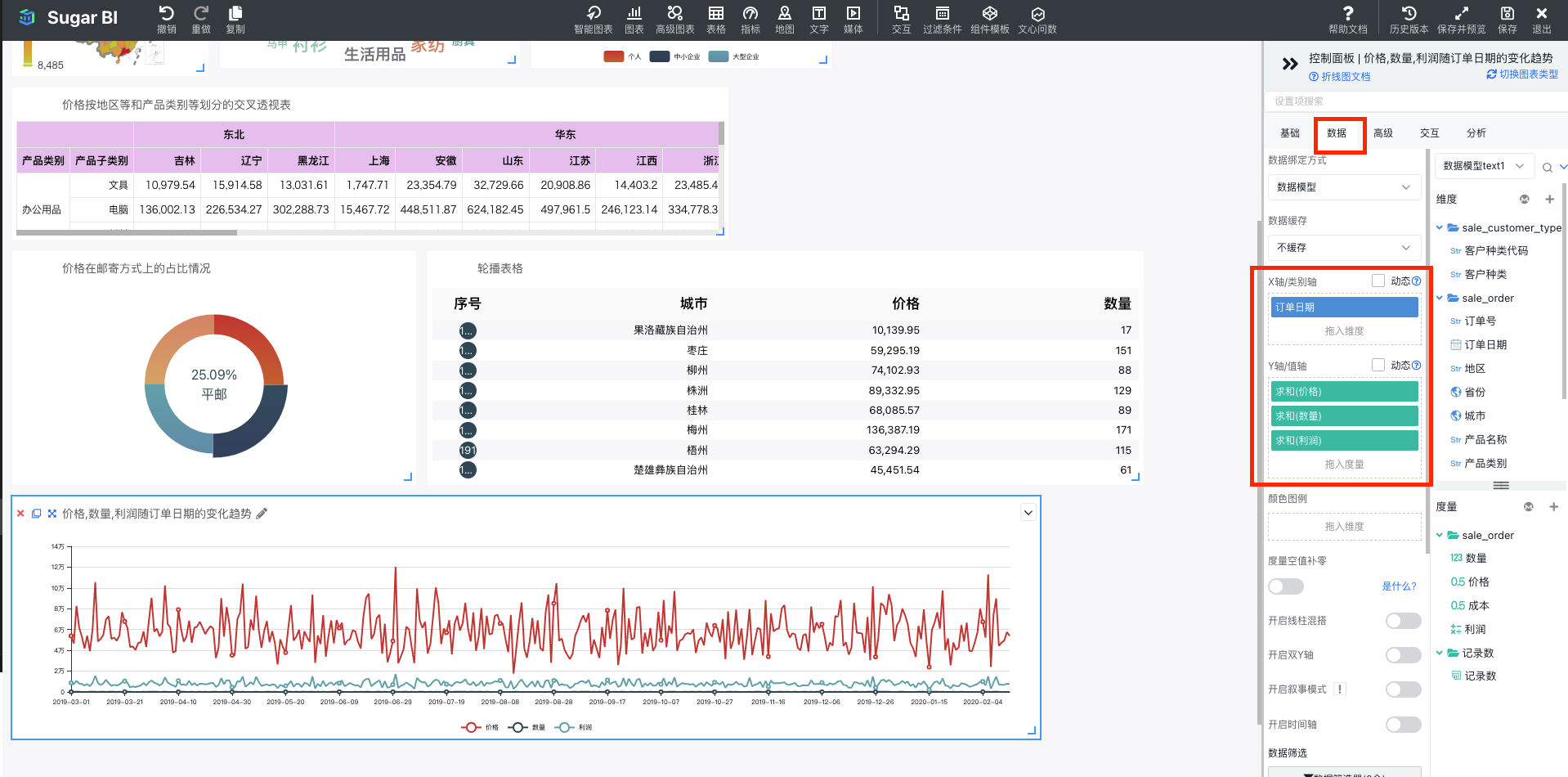Toggle the 度量空值补零 switch
The width and height of the screenshot is (1568, 777).
click(1286, 586)
